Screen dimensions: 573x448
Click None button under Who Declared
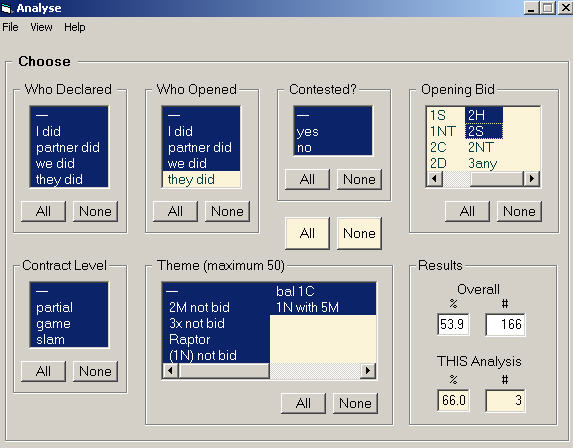pos(95,211)
